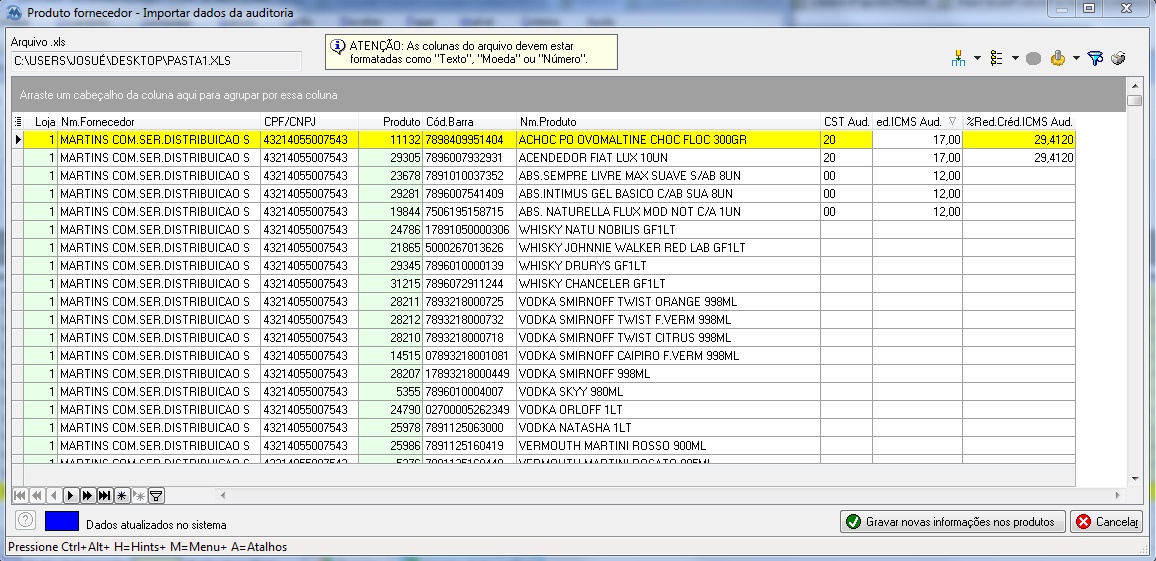This screenshot has width=1156, height=561.
Task: Sort by Cód.Barra column header
Action: (x=470, y=122)
